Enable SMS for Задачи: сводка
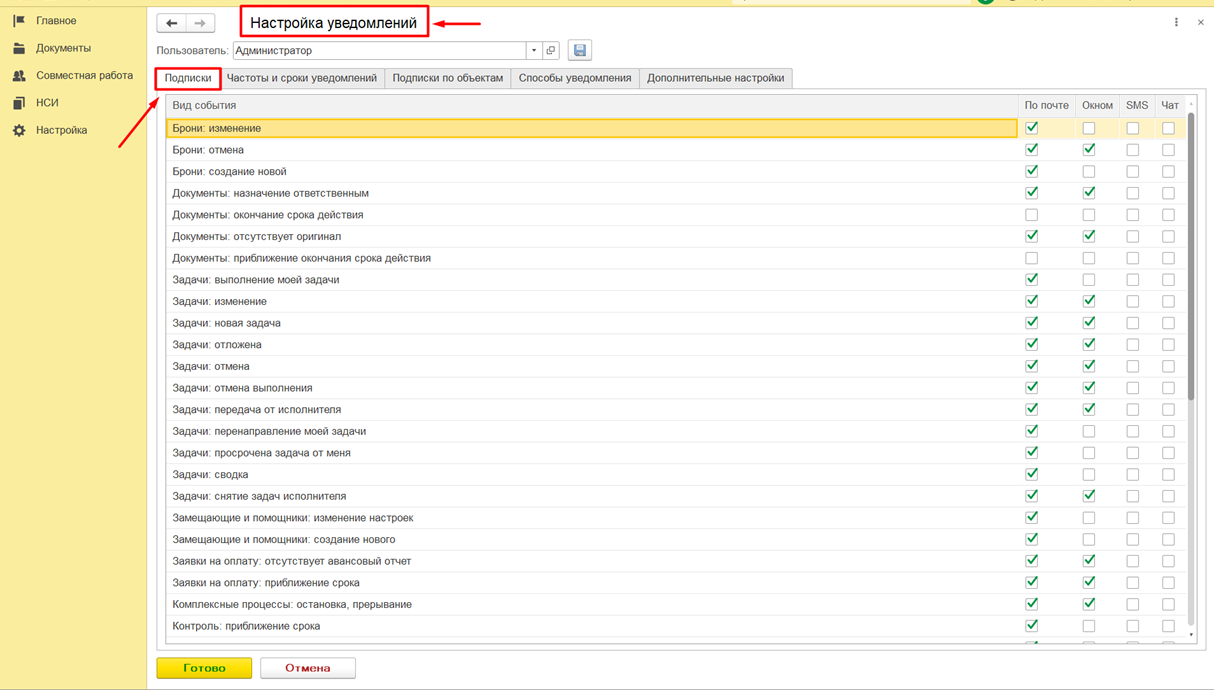The image size is (1214, 690). (x=1133, y=475)
